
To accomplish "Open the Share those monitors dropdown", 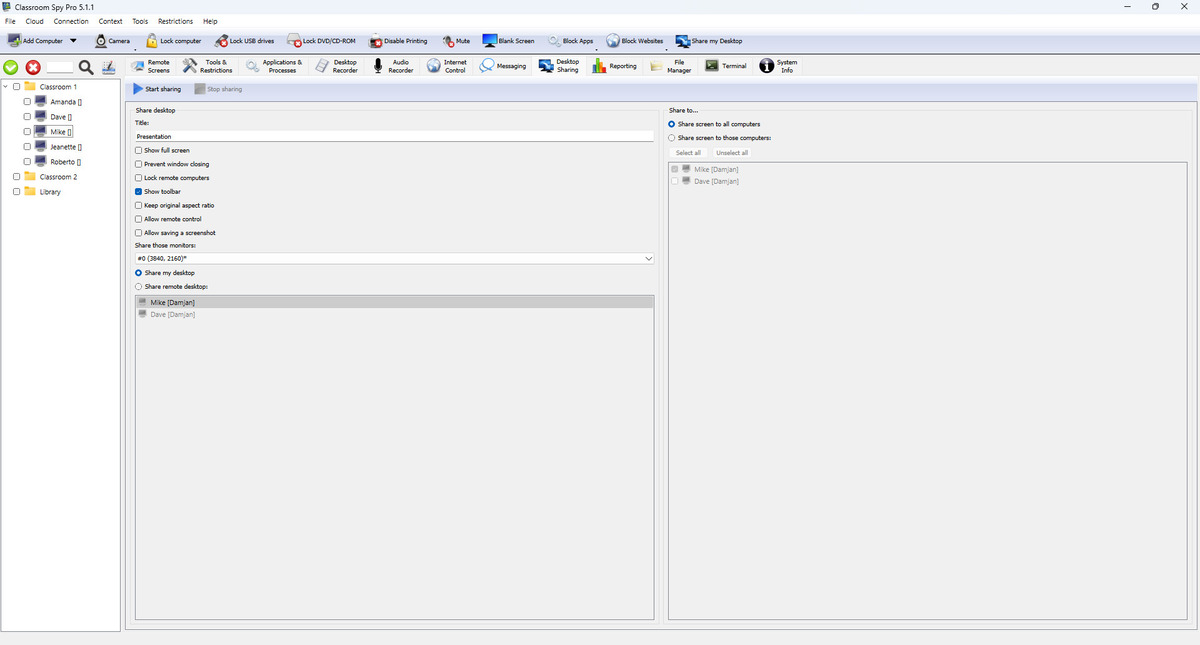I will point(648,259).
